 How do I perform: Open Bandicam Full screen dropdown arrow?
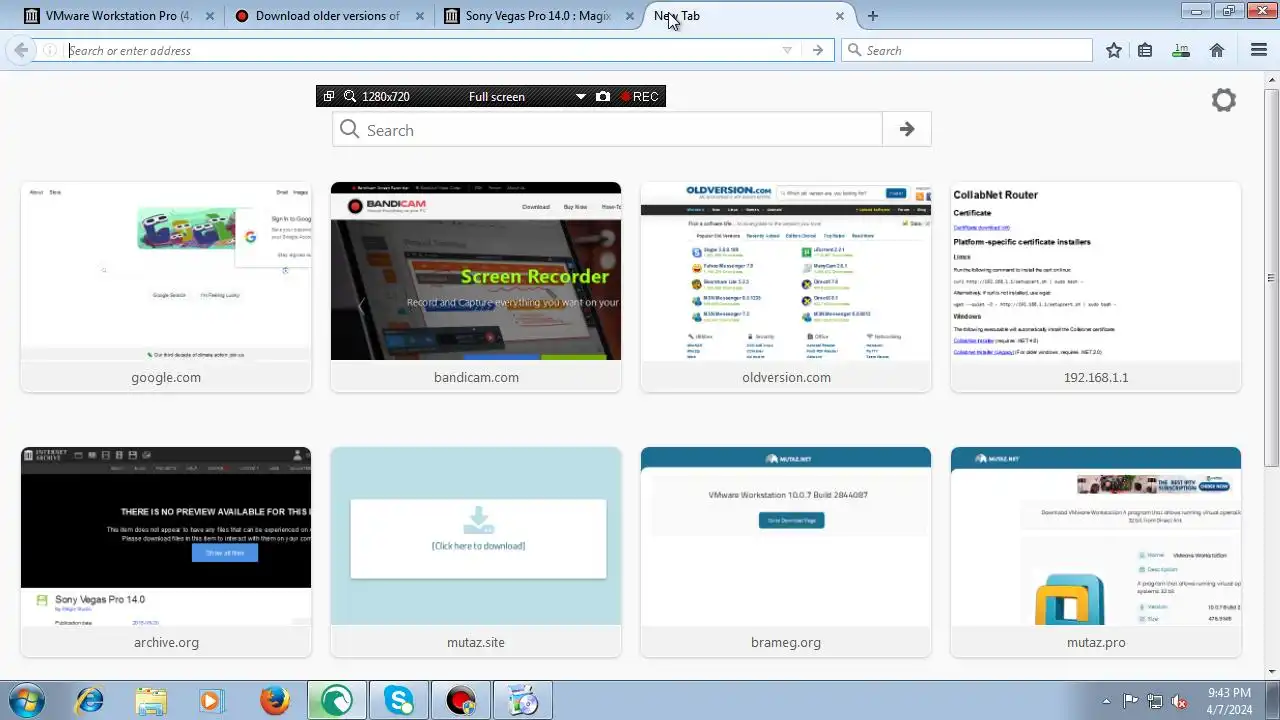(x=580, y=97)
